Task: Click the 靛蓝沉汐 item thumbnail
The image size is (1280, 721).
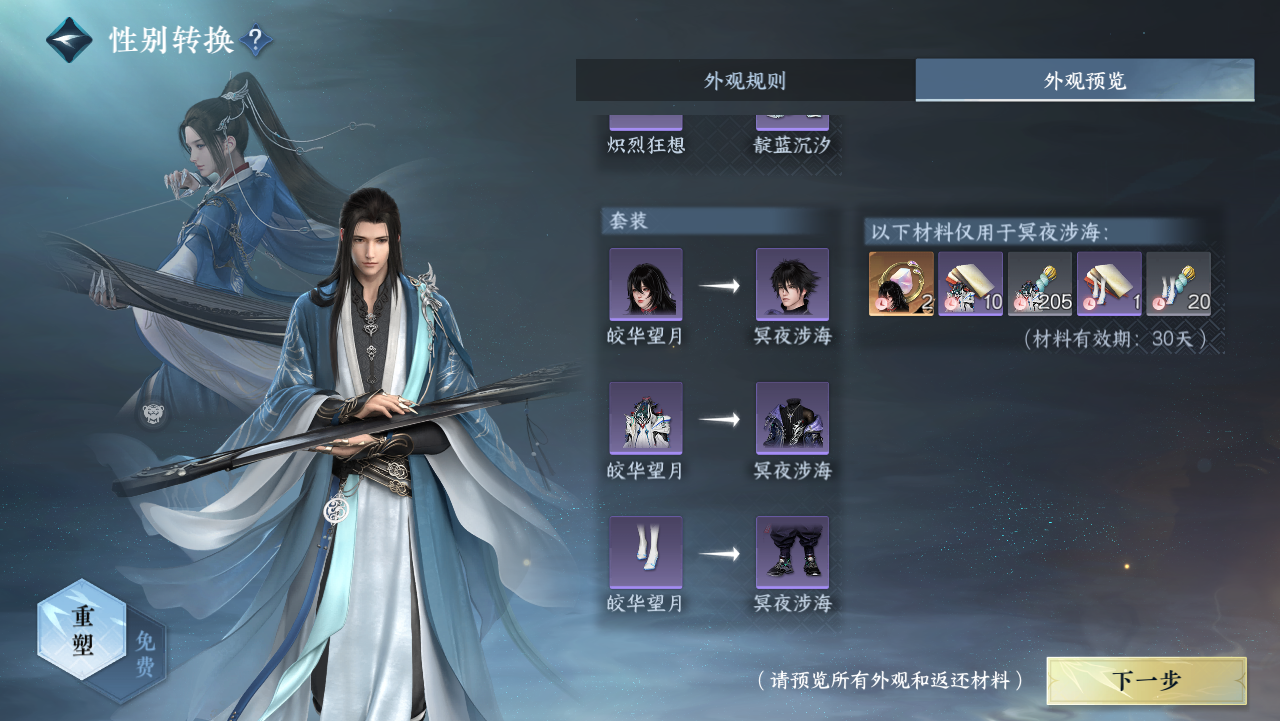Action: tap(792, 122)
